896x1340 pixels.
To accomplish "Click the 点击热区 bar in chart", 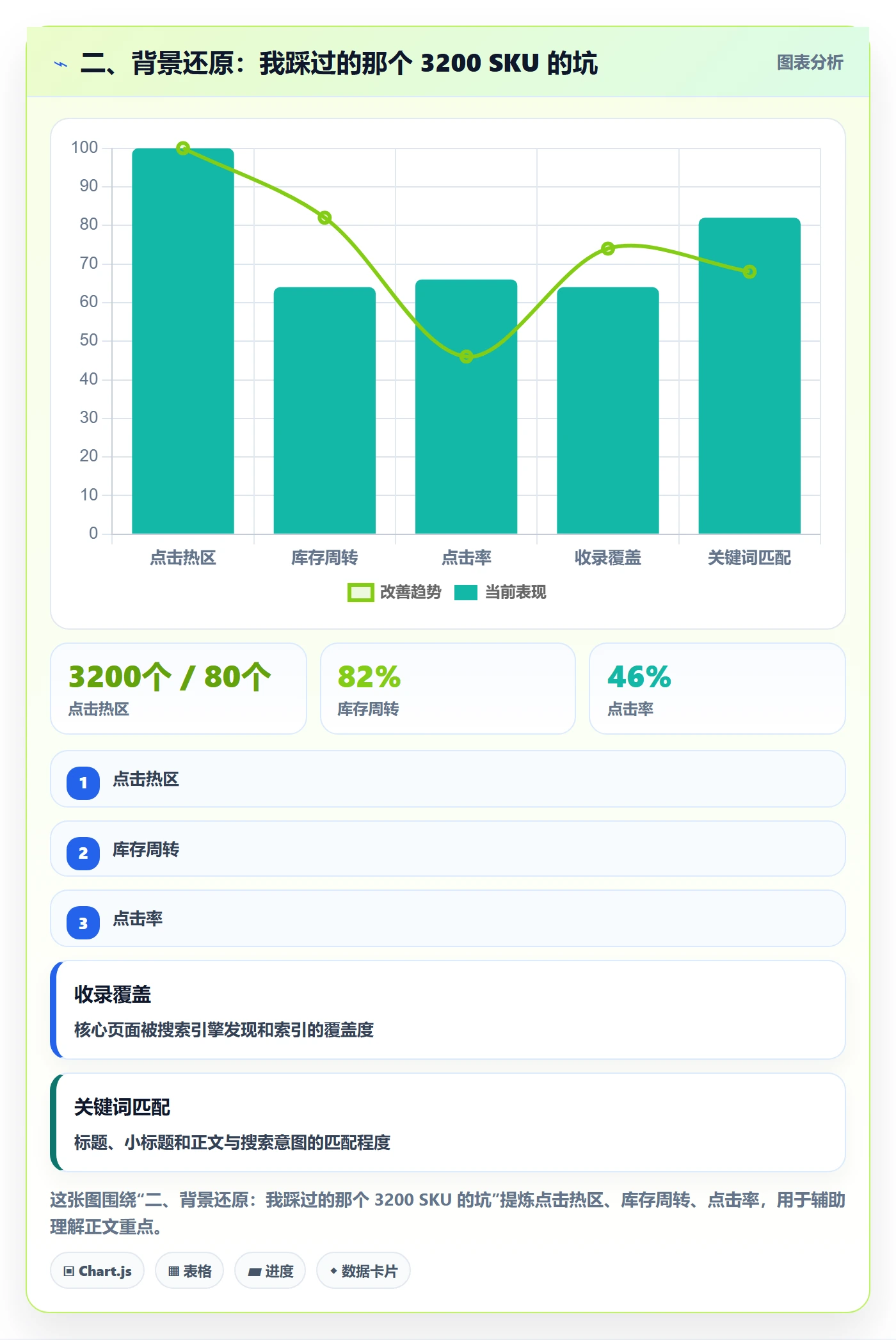I will (x=183, y=340).
